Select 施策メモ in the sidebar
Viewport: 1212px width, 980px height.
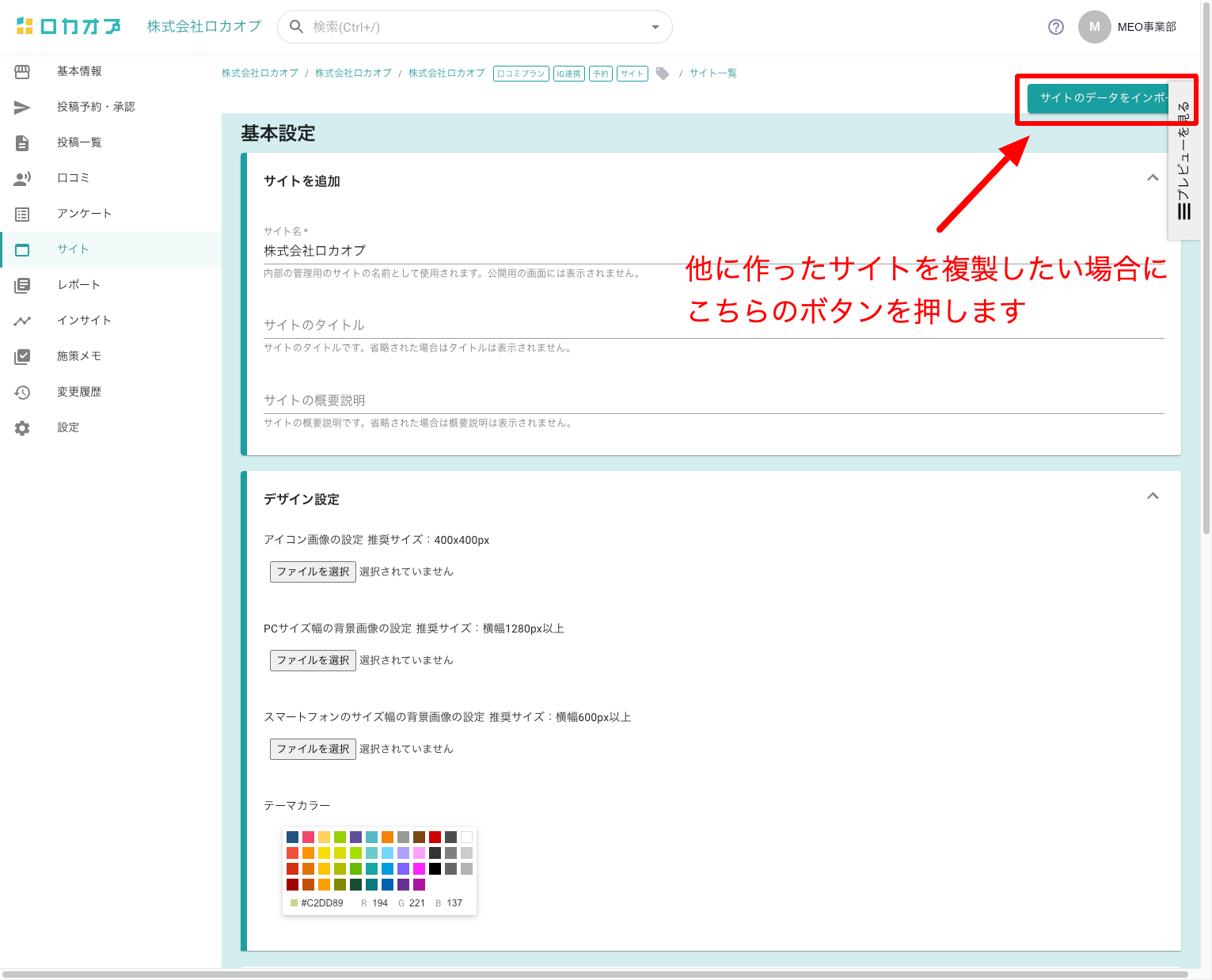point(78,356)
